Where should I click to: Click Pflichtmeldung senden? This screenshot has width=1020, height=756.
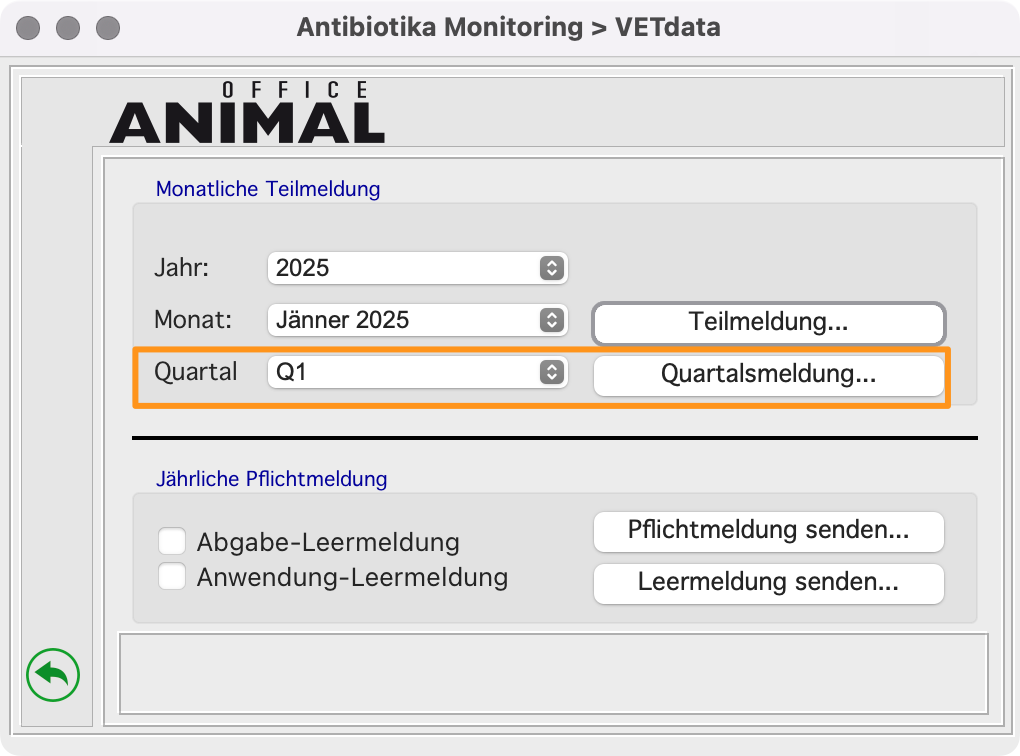click(768, 532)
